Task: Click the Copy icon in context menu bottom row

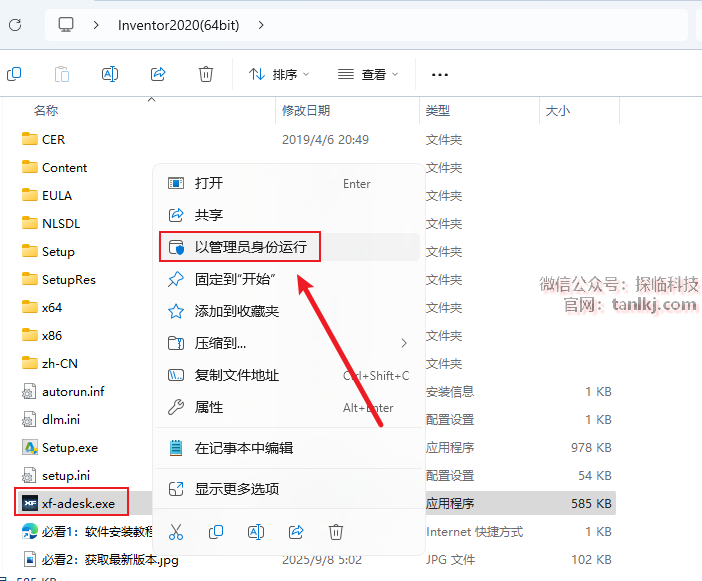Action: 216,532
